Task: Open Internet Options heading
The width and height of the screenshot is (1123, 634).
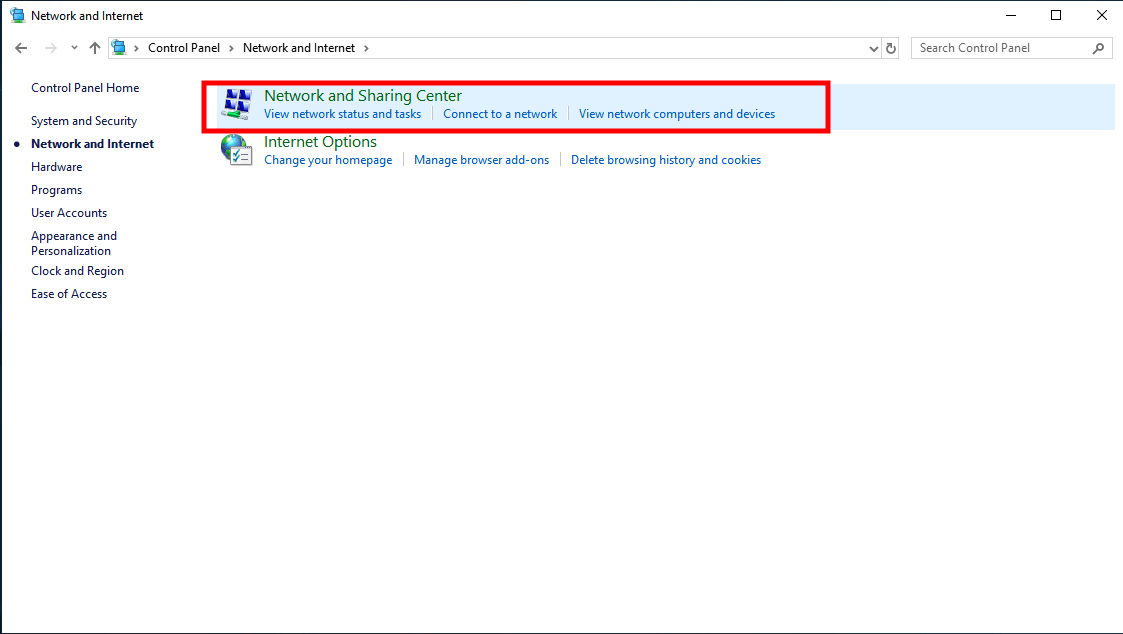Action: click(320, 142)
